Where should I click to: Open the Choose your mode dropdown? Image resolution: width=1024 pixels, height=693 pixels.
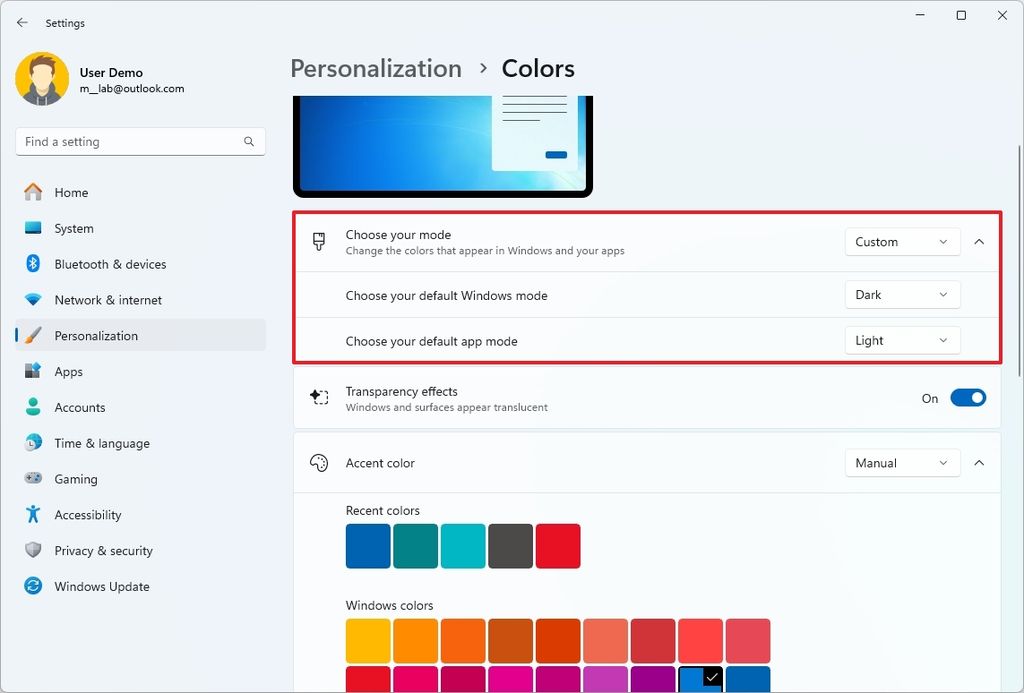click(x=901, y=241)
